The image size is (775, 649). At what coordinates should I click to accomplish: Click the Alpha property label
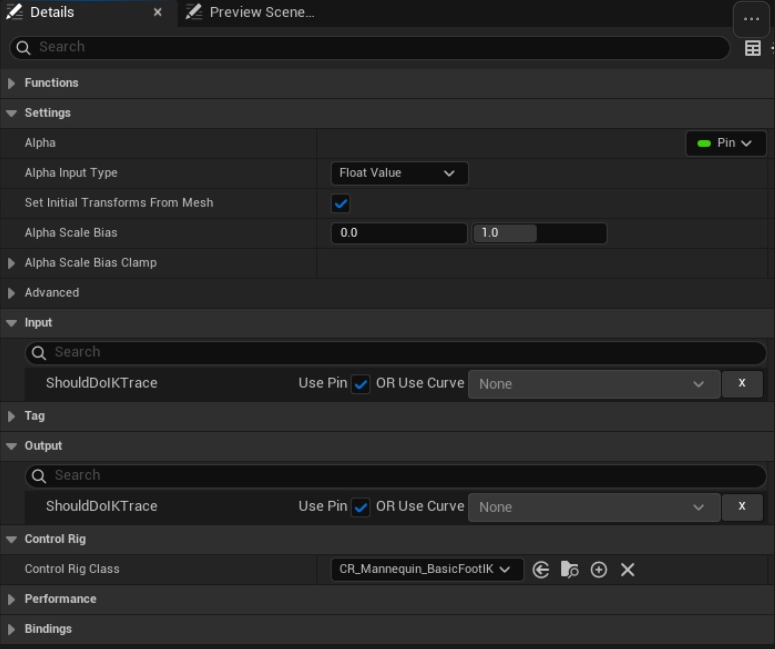[40, 143]
